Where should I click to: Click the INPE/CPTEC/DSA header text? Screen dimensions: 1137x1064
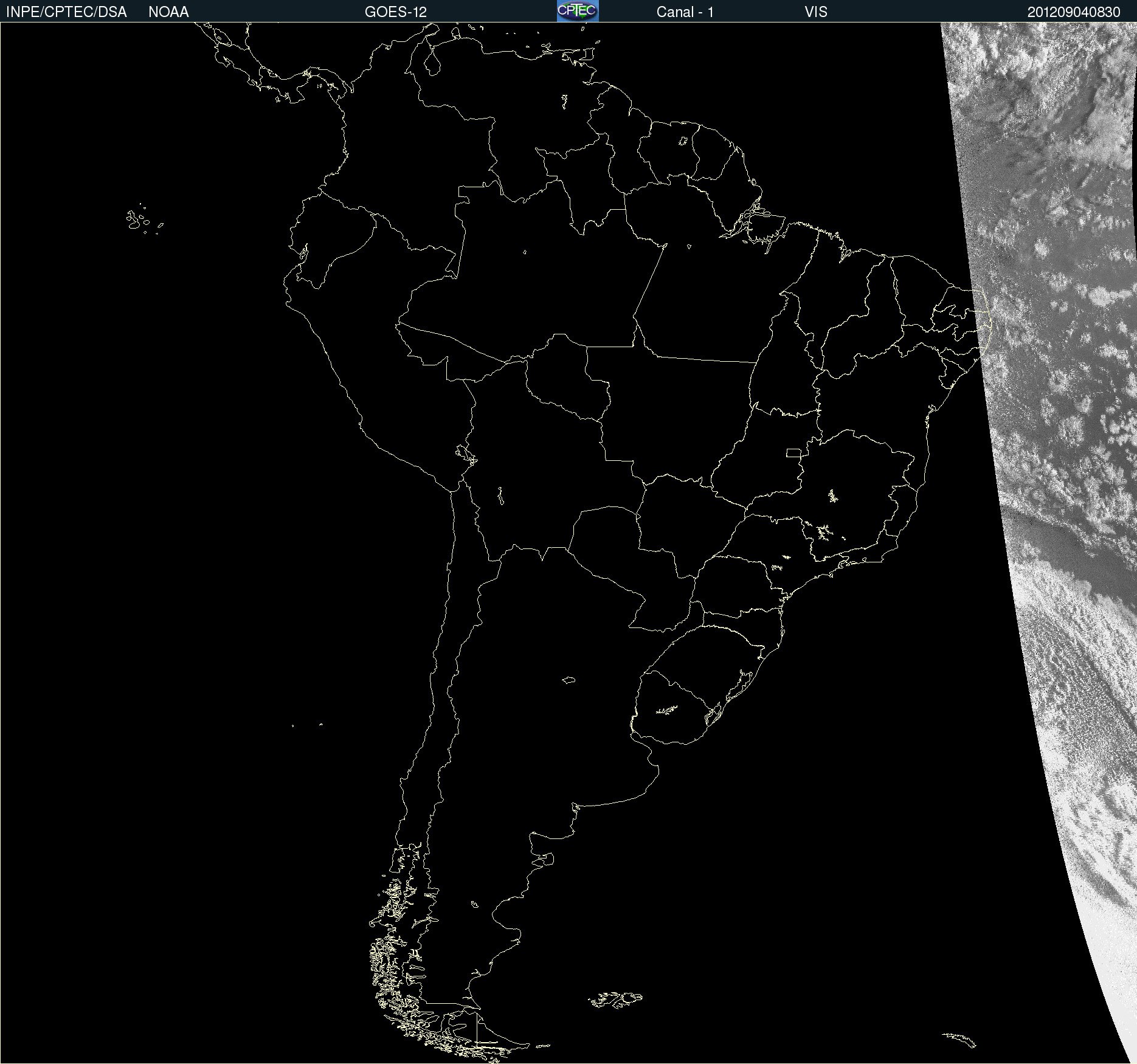[x=66, y=12]
